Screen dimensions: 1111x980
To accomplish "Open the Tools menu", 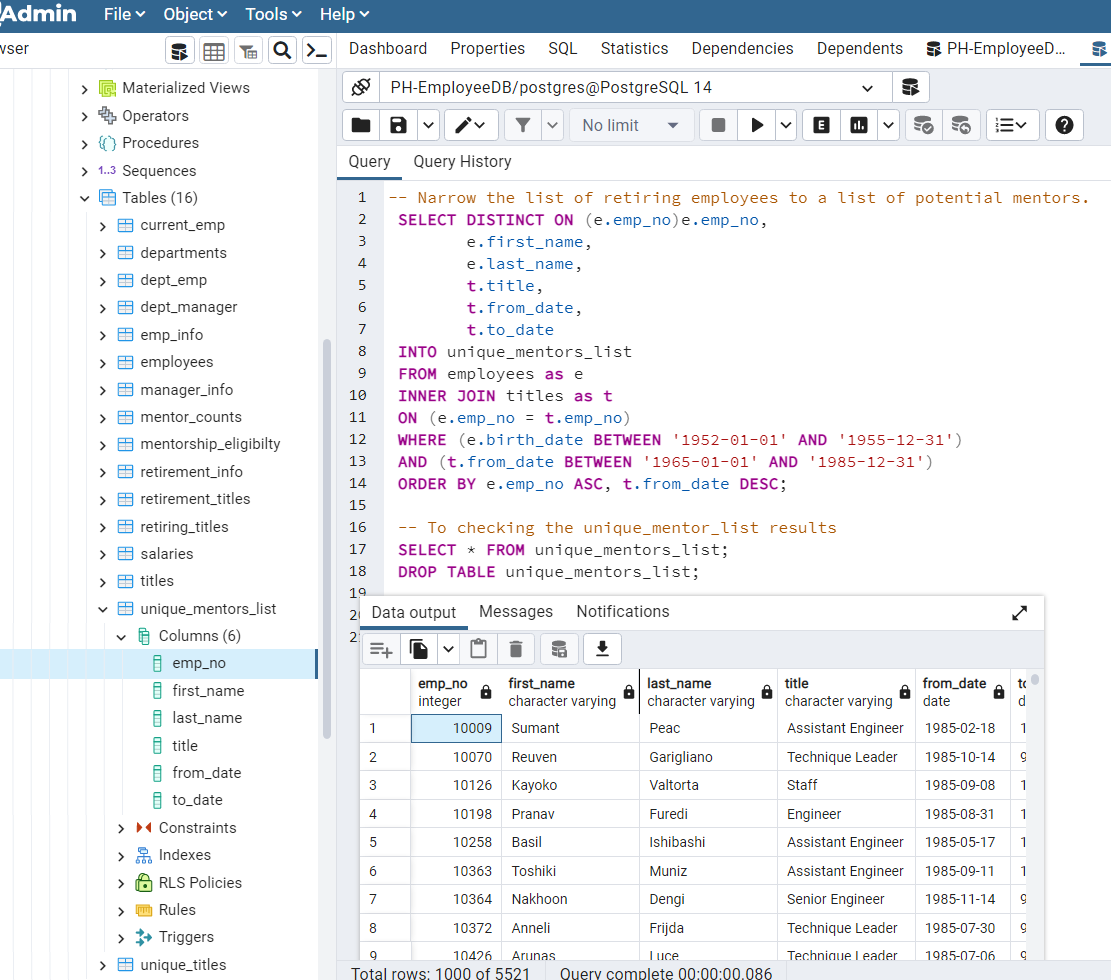I will 273,14.
